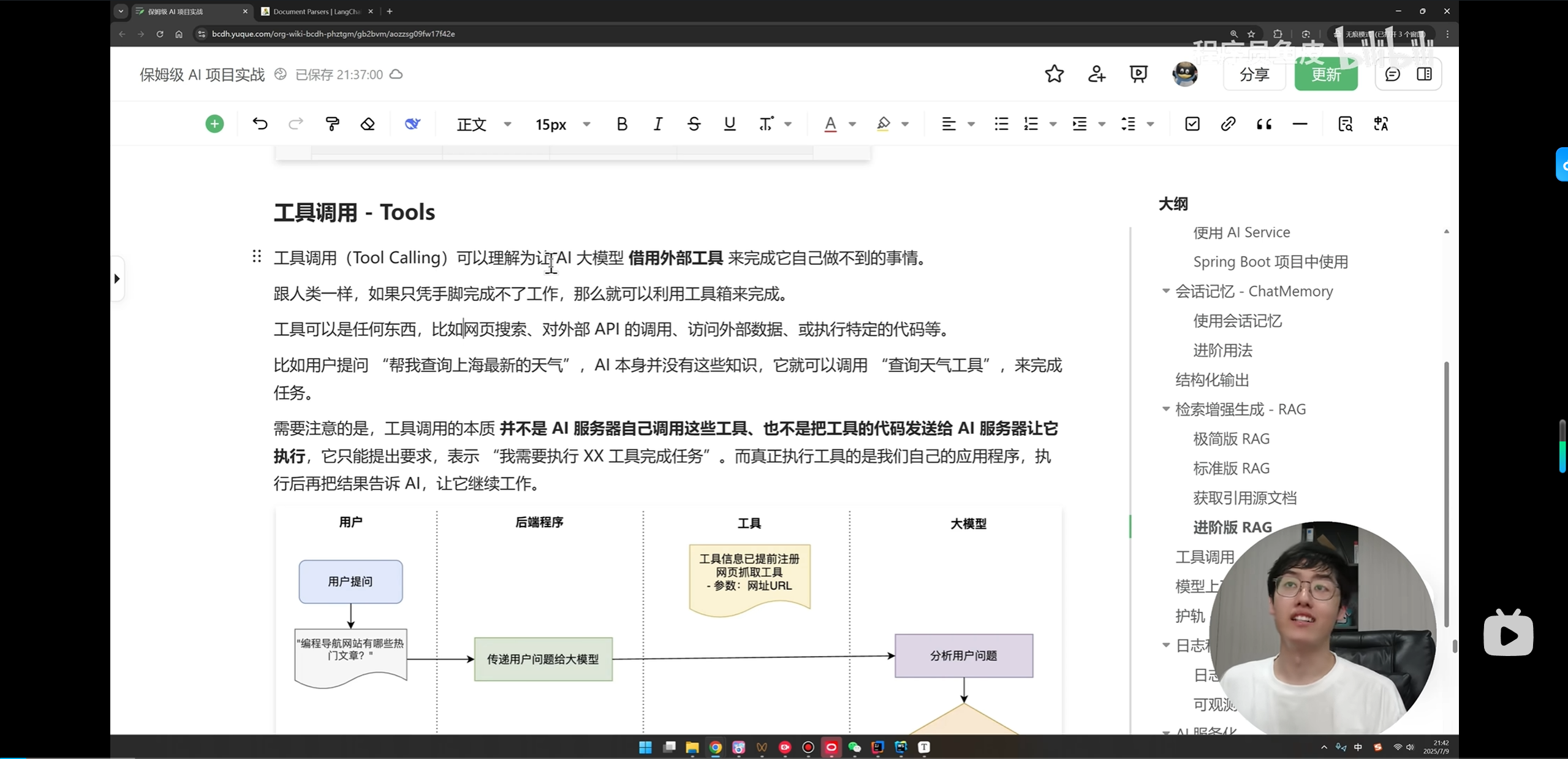Open find and replace tool
Image resolution: width=1568 pixels, height=759 pixels.
pyautogui.click(x=1345, y=124)
